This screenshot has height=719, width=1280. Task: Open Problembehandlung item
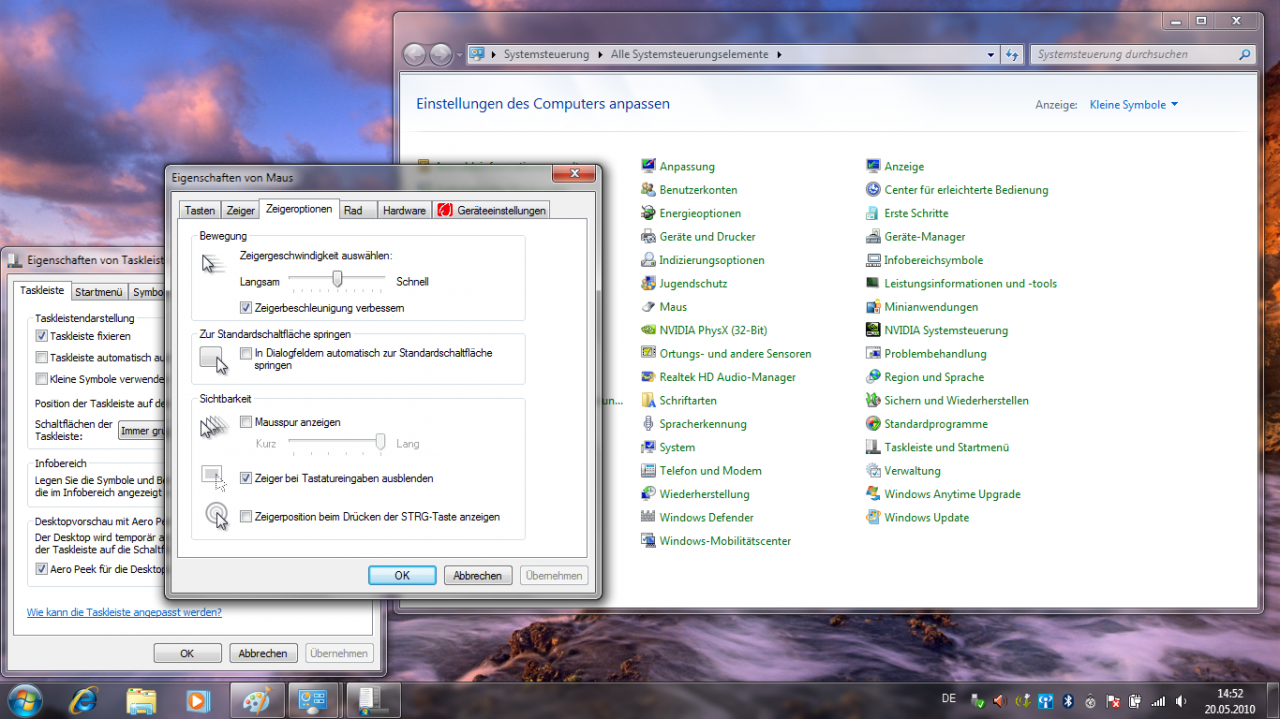(x=926, y=354)
